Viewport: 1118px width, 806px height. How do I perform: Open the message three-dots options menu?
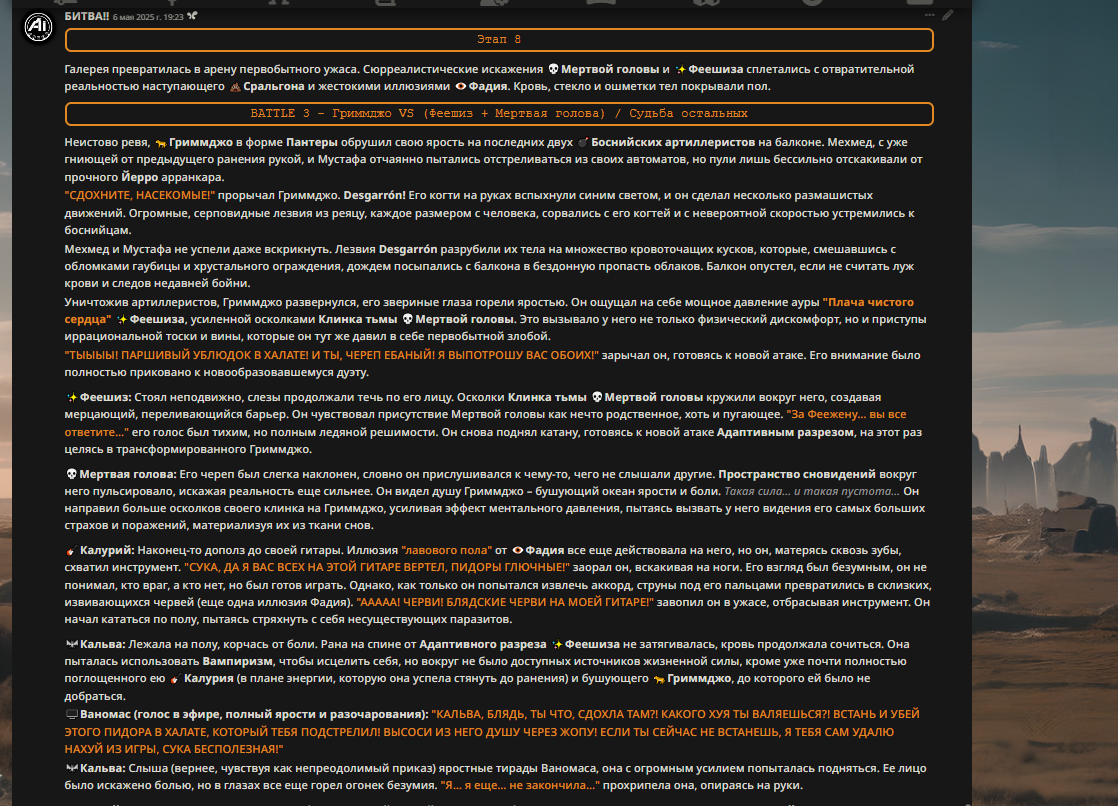click(x=929, y=15)
